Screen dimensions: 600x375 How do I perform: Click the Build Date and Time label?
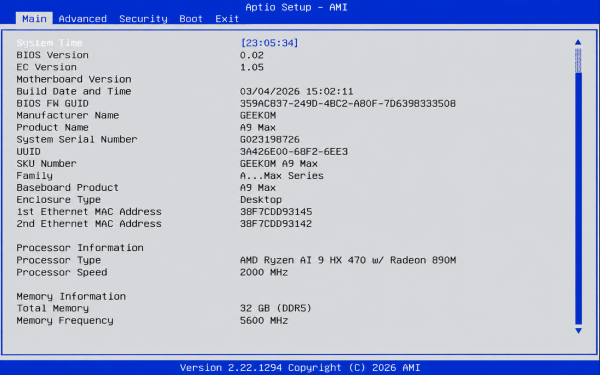pos(74,91)
